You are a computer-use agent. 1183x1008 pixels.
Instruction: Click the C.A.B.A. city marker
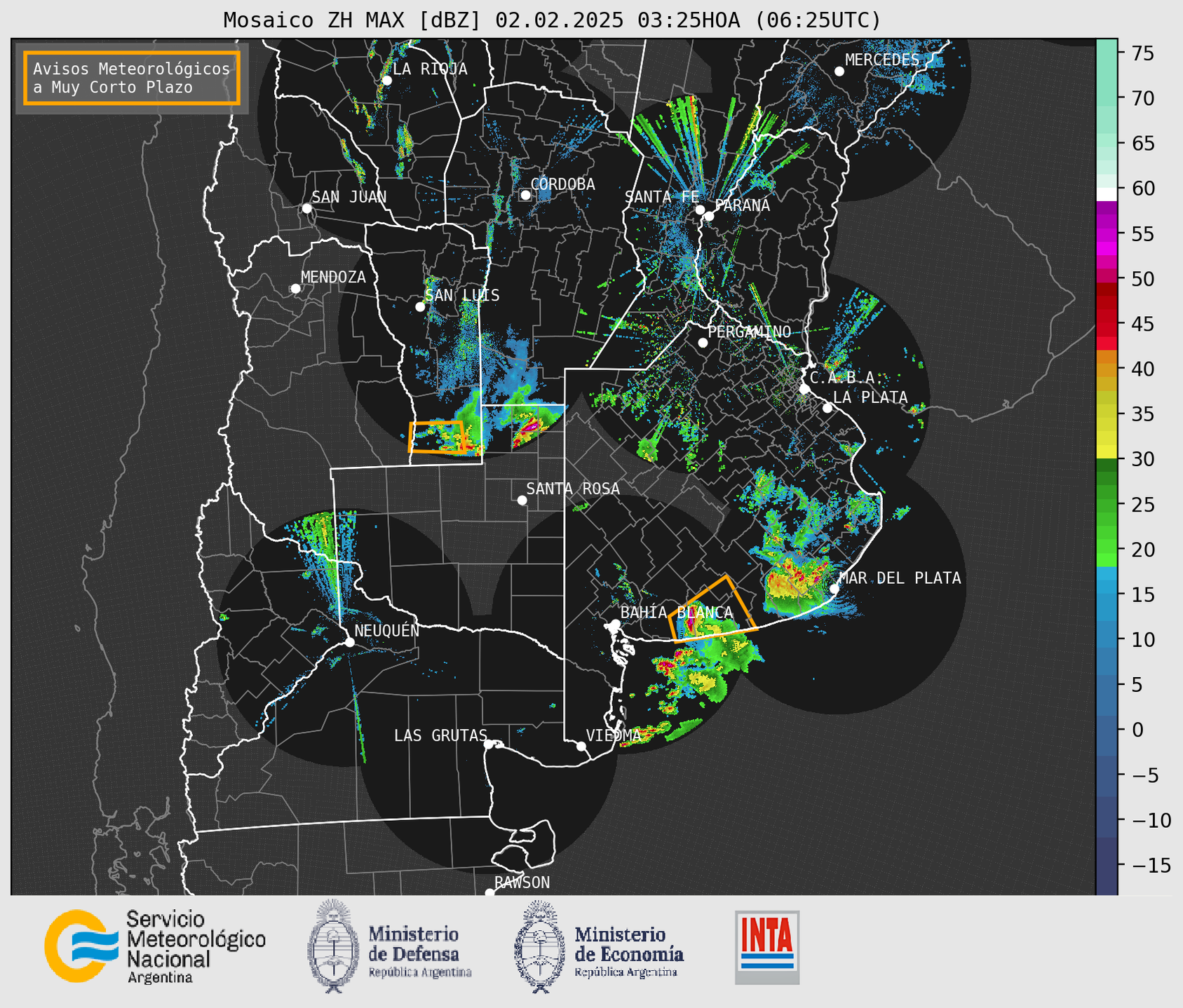click(x=804, y=389)
